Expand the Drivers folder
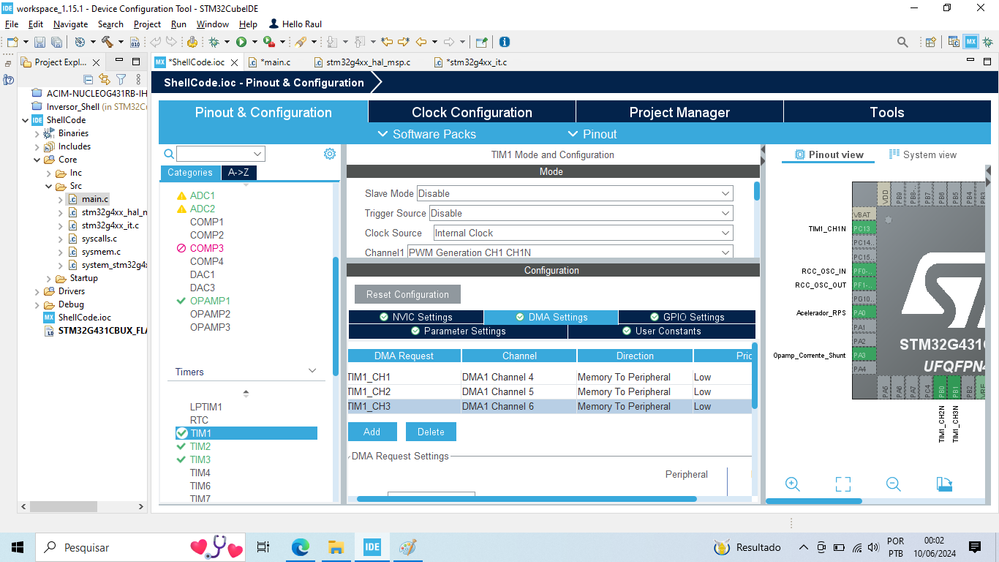This screenshot has height=562, width=999. tap(37, 291)
